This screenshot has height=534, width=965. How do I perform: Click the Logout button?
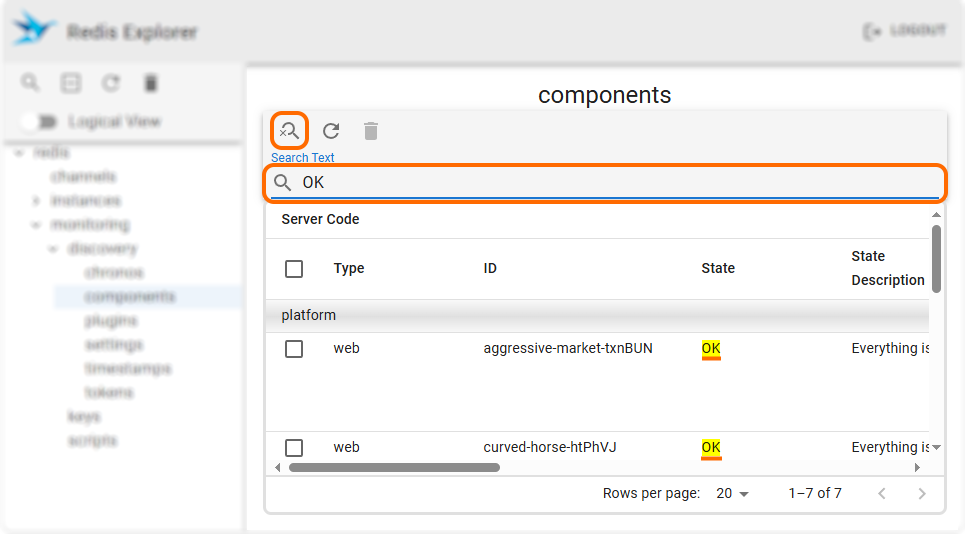point(904,32)
